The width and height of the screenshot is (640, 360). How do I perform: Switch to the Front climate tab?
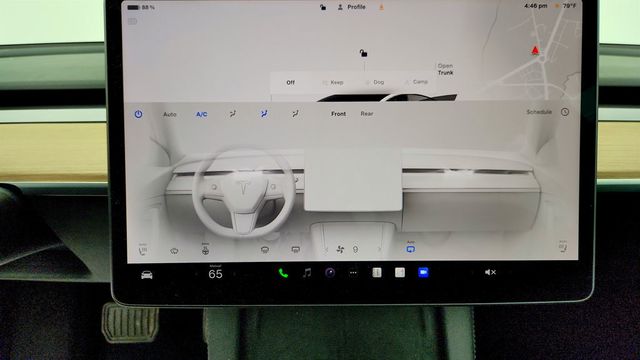pos(338,114)
